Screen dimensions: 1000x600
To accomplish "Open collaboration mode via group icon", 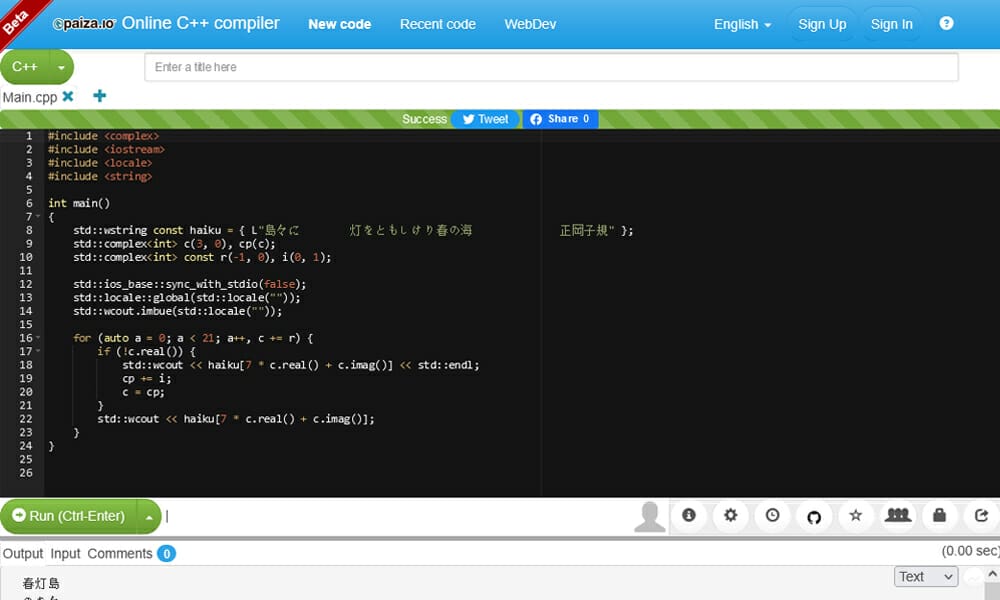I will click(898, 515).
